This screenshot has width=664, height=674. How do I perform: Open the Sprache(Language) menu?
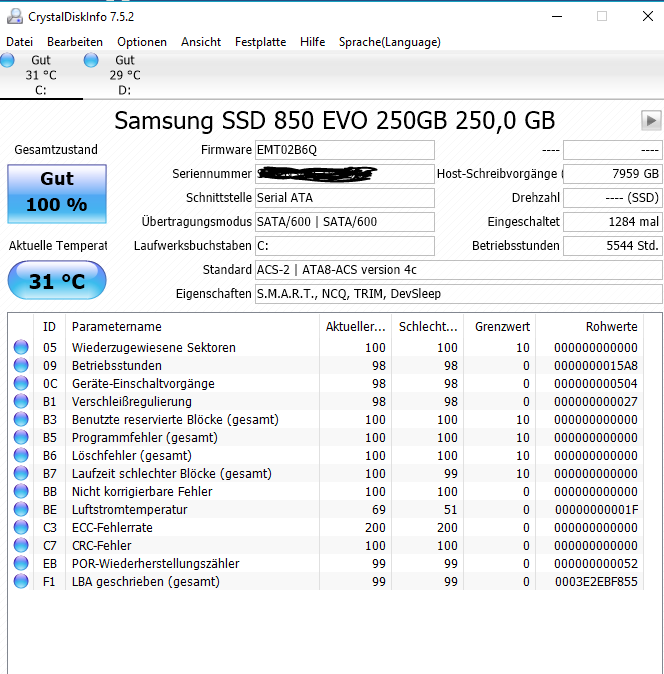(x=390, y=42)
